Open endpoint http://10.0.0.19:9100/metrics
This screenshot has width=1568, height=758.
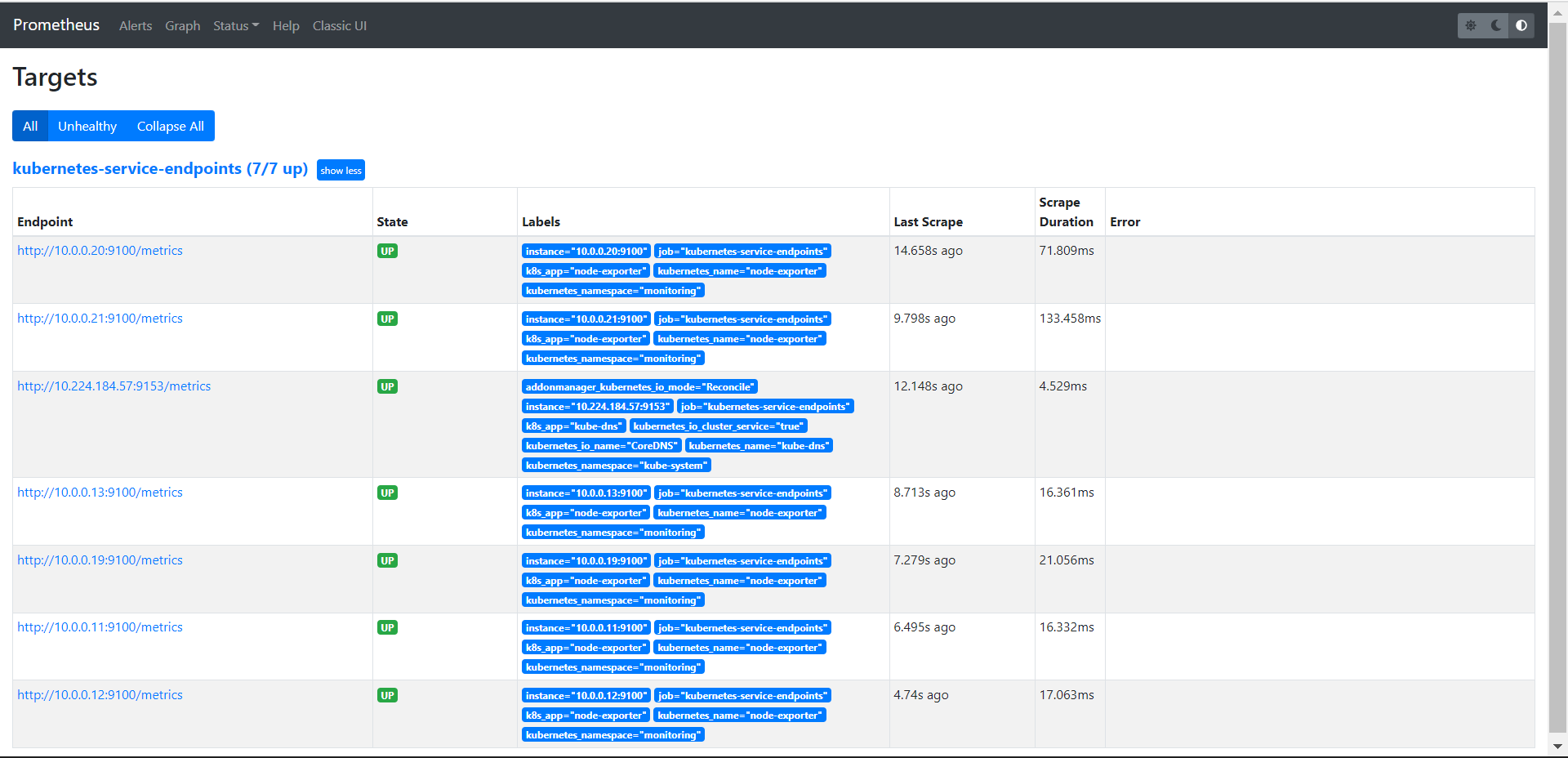(x=100, y=560)
